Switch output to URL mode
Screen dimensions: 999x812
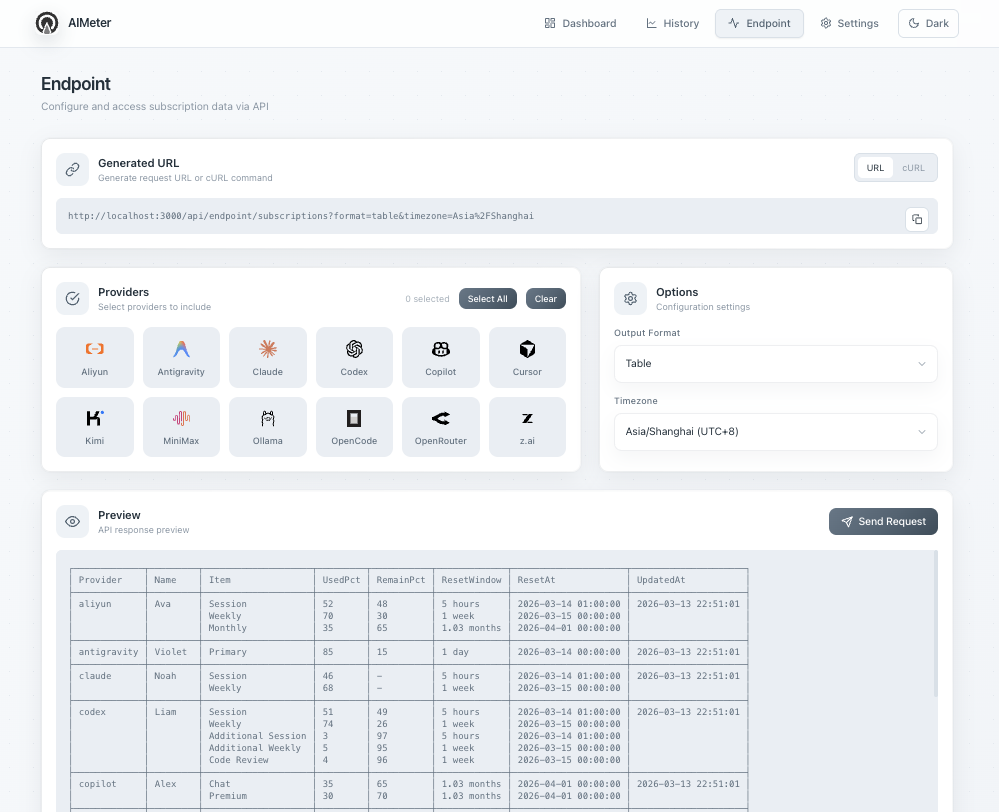click(x=875, y=168)
